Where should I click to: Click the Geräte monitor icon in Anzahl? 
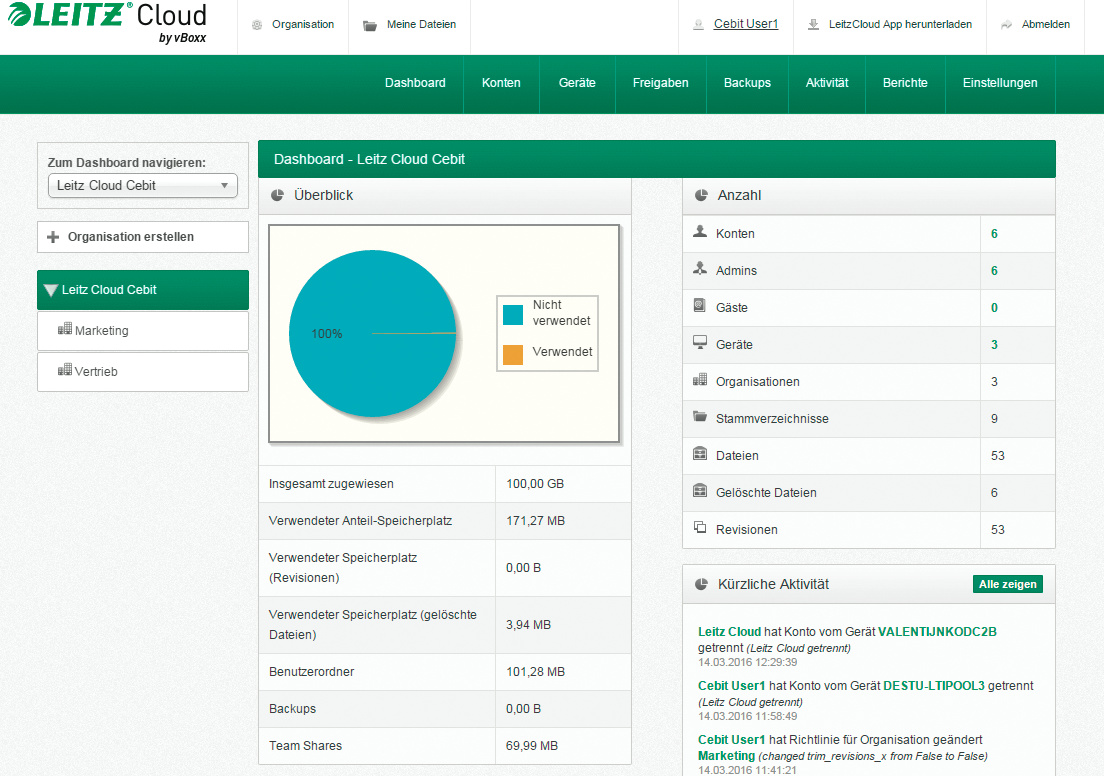click(700, 344)
